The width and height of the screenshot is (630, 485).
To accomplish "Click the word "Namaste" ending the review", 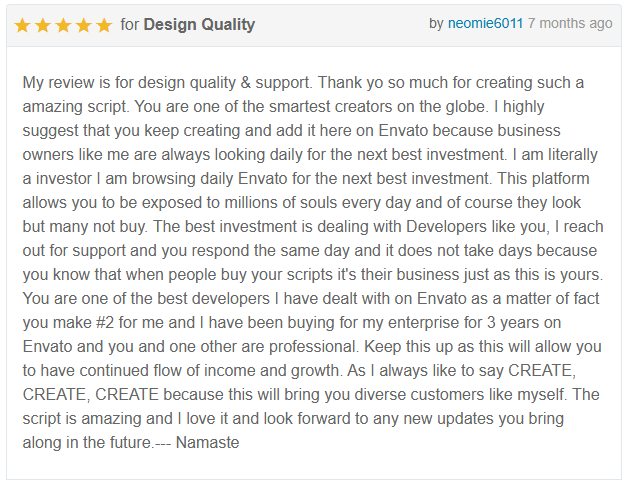I will click(x=207, y=442).
